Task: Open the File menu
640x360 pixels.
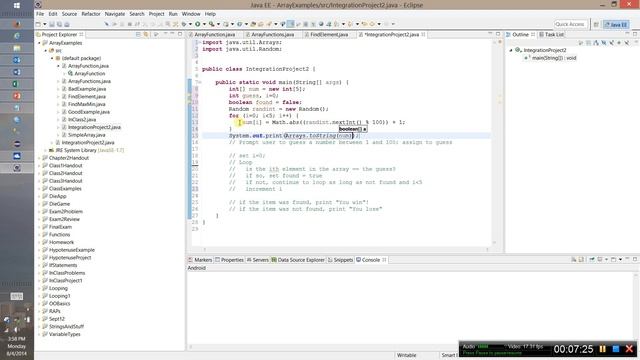Action: 40,14
